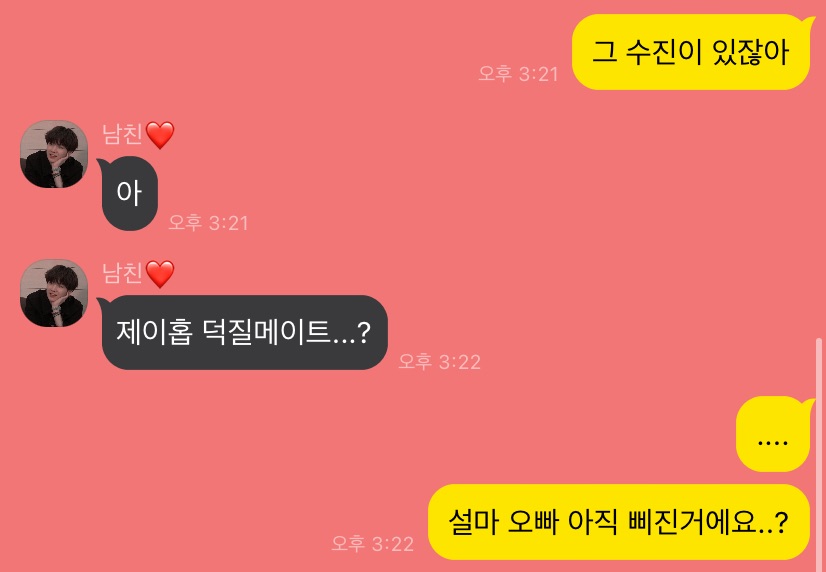Click the pointed tail of the "...." bubble
Viewport: 826px width, 572px height.
pyautogui.click(x=809, y=404)
